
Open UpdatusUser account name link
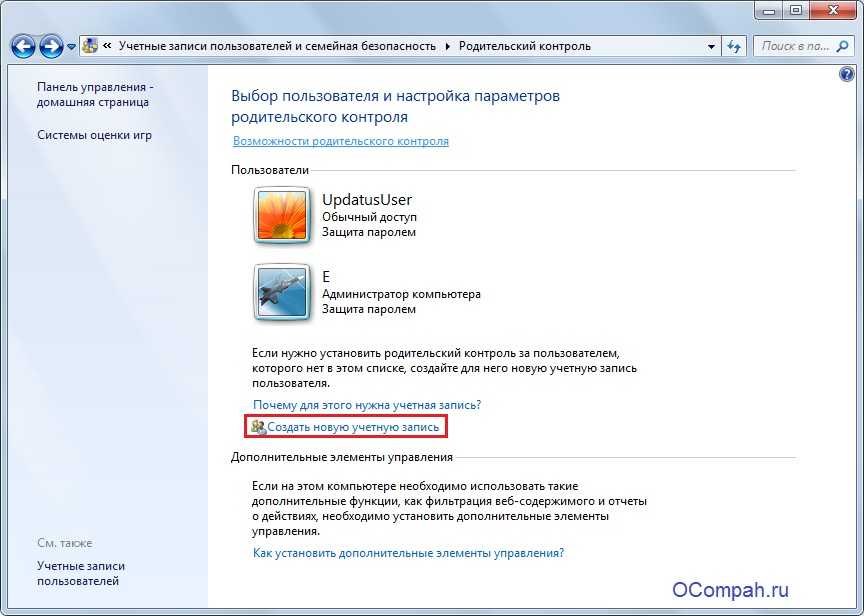(366, 199)
